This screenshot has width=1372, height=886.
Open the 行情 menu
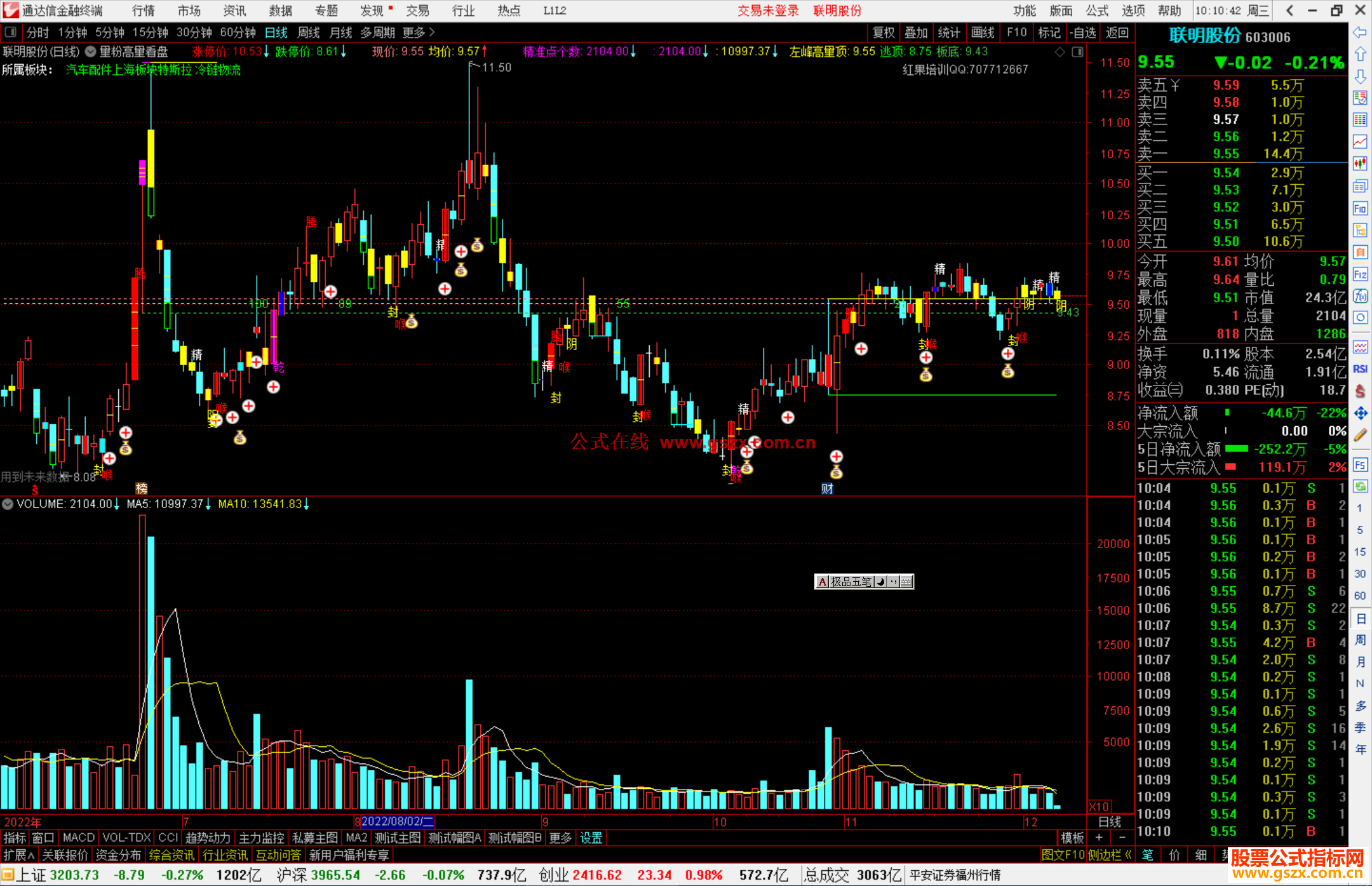click(144, 11)
